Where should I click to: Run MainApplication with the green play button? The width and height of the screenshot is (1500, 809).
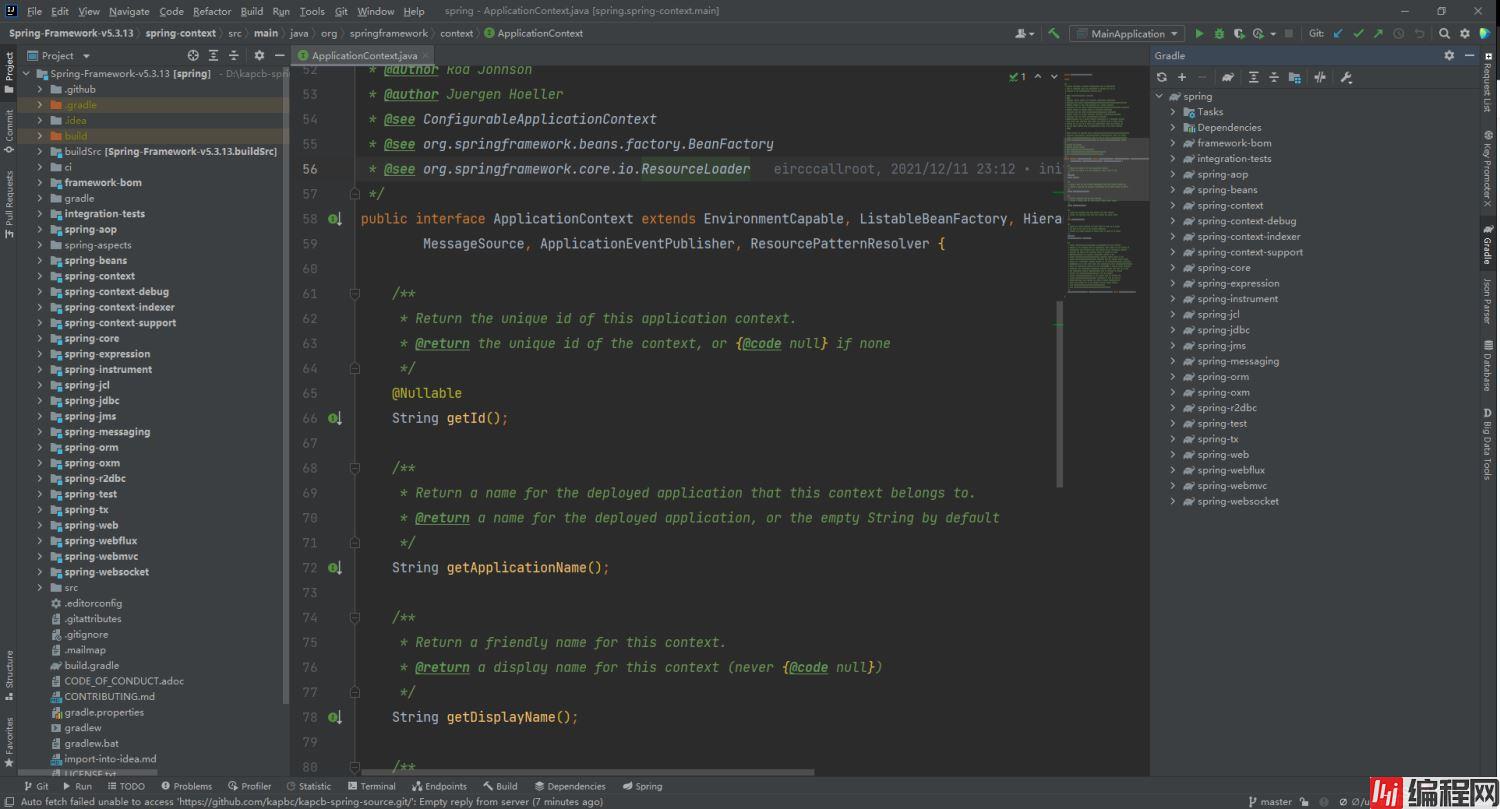point(1200,33)
